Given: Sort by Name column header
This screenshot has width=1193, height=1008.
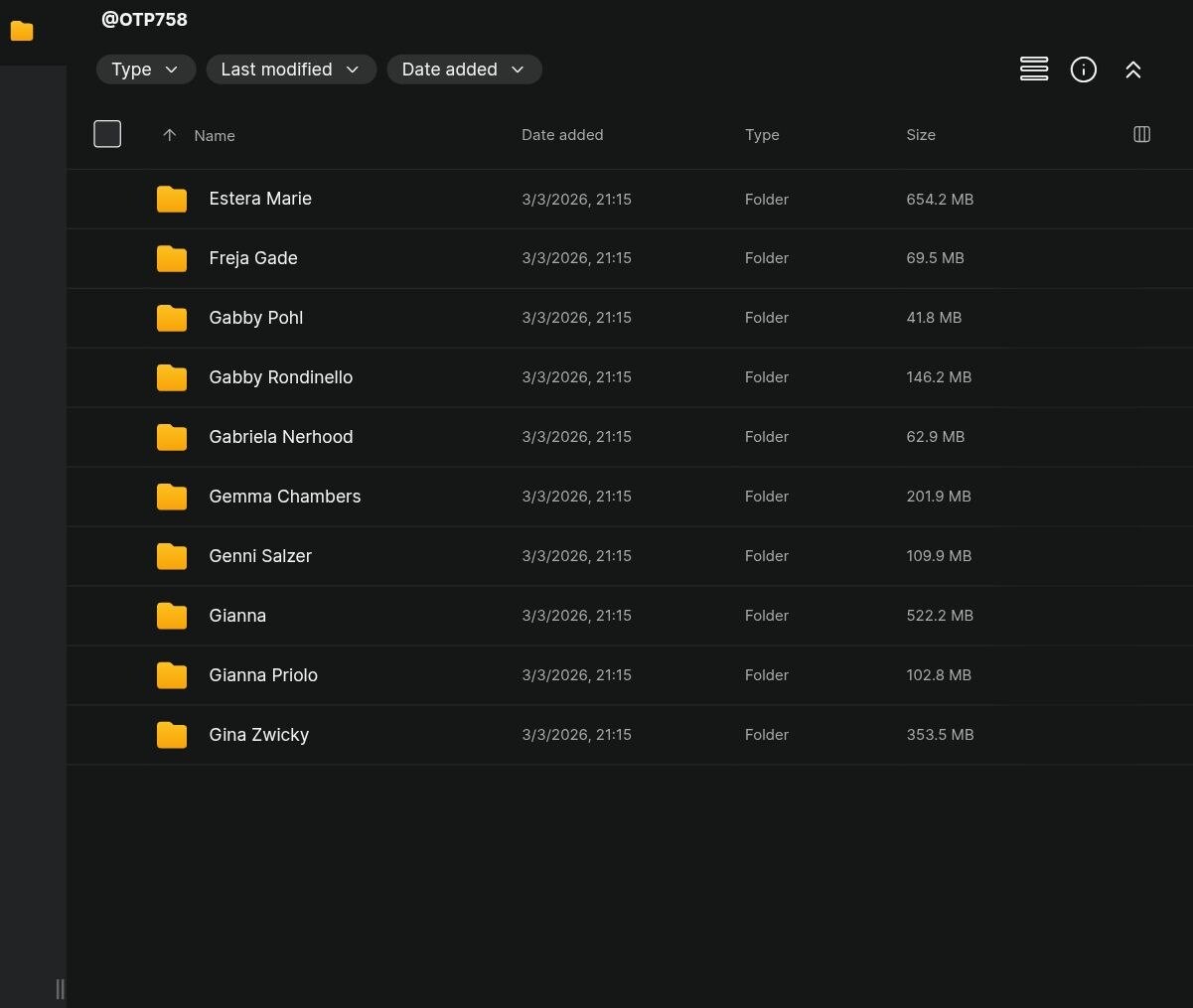Looking at the screenshot, I should point(215,136).
